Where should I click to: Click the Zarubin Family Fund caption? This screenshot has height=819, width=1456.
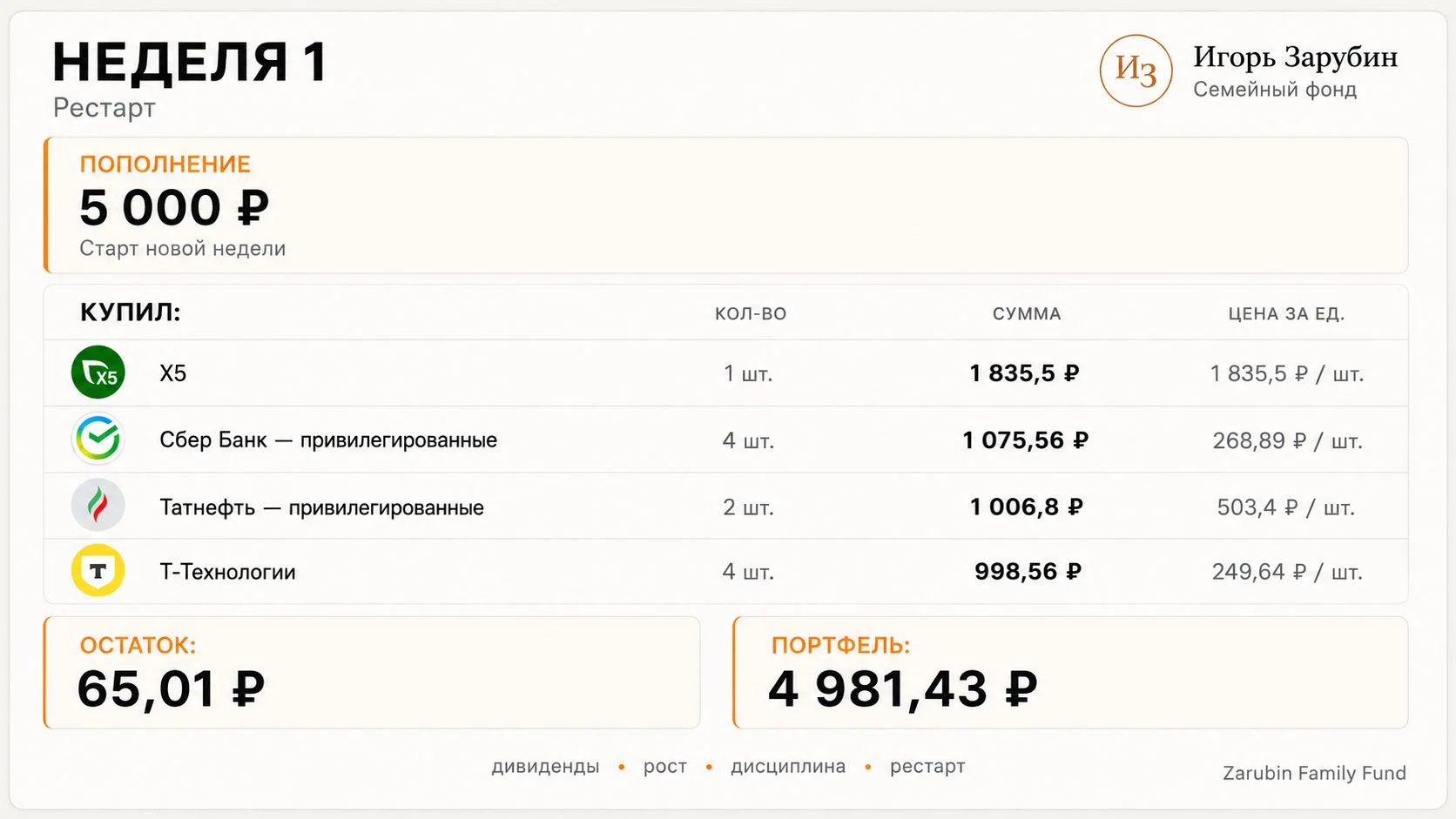(x=1314, y=774)
